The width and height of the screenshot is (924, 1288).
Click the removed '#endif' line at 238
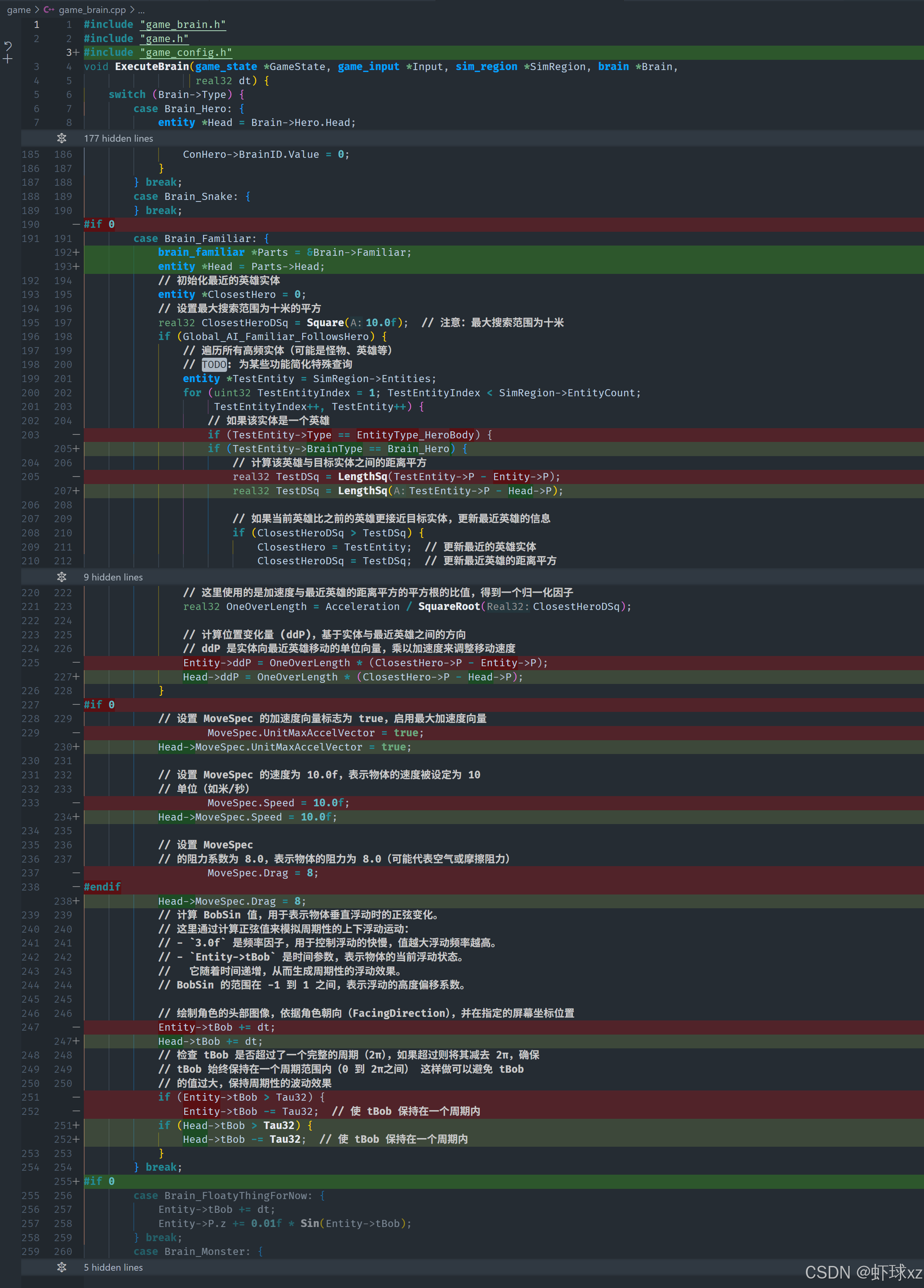[102, 887]
